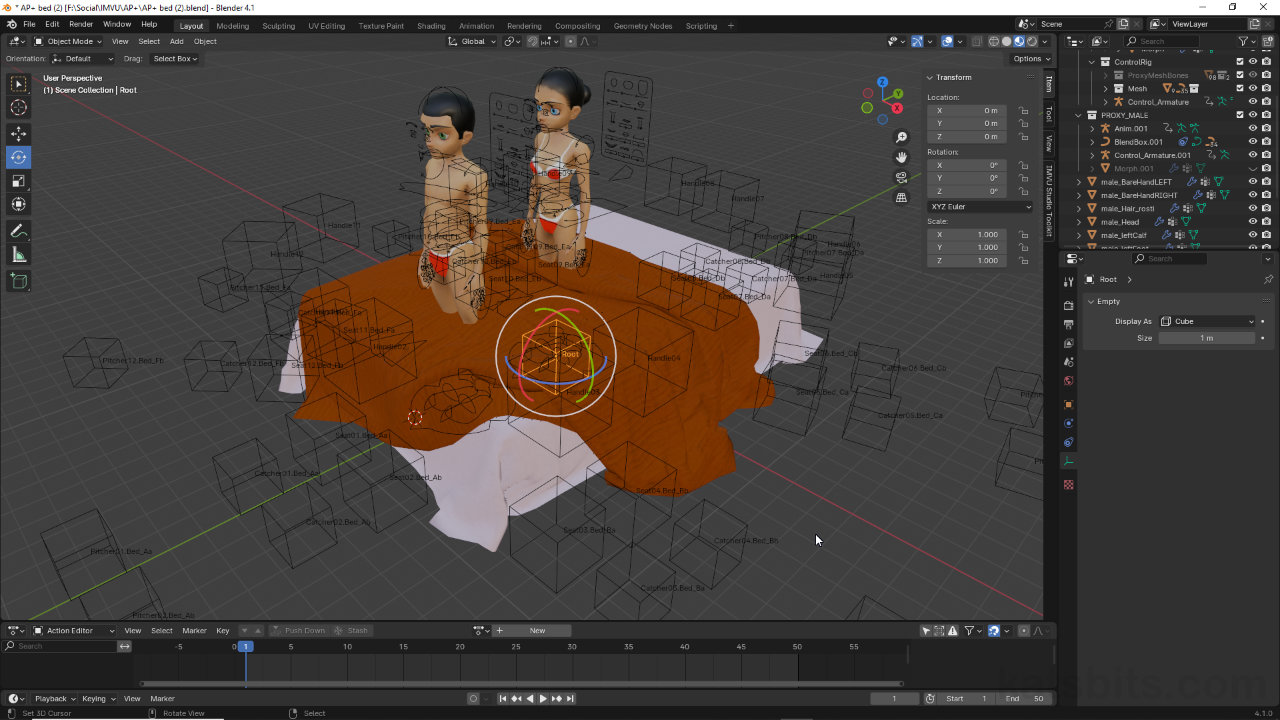Viewport: 1280px width, 720px height.
Task: Select the Rotate tool
Action: click(18, 157)
